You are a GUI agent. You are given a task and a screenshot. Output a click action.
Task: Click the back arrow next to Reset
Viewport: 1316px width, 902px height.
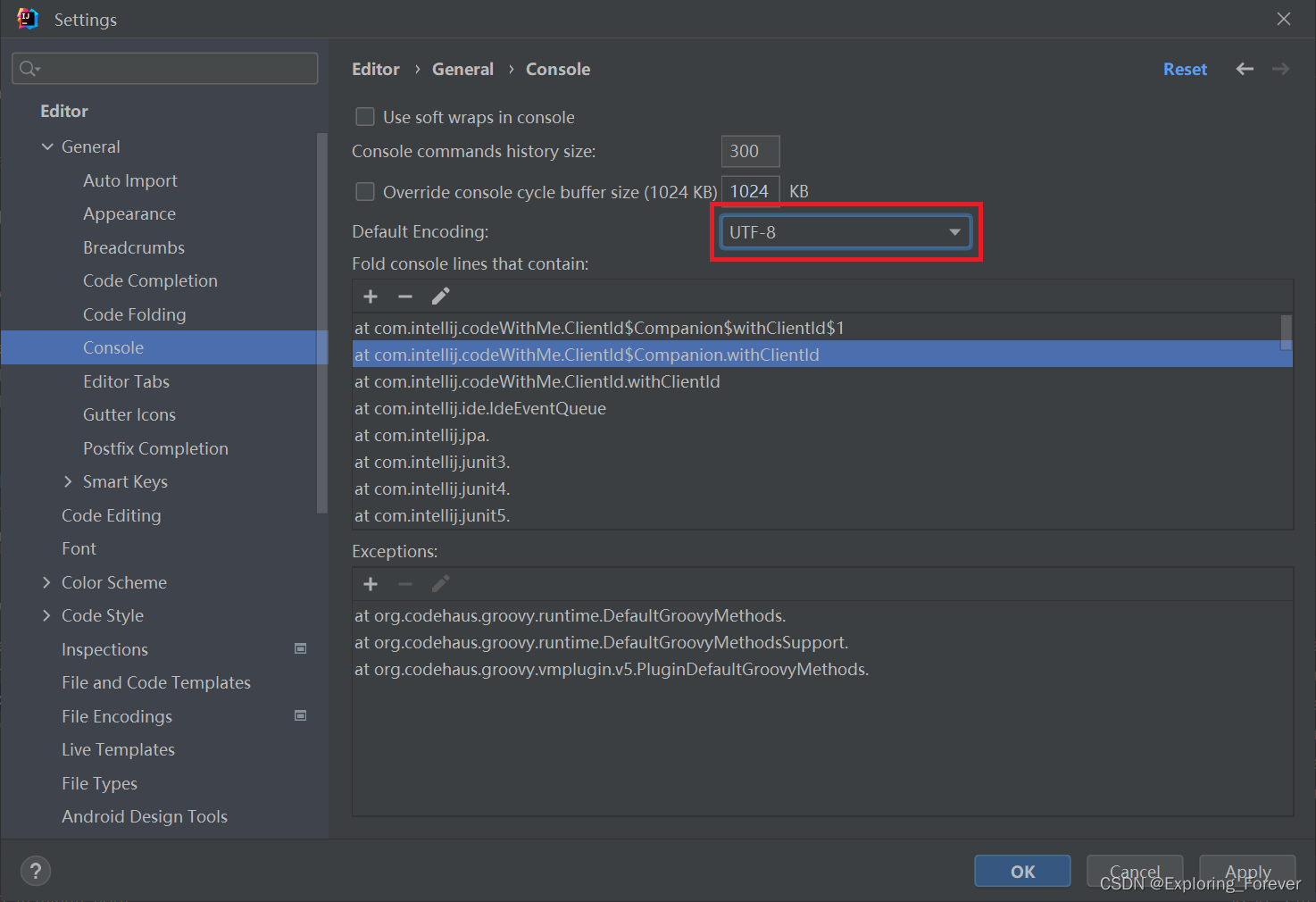(x=1245, y=69)
